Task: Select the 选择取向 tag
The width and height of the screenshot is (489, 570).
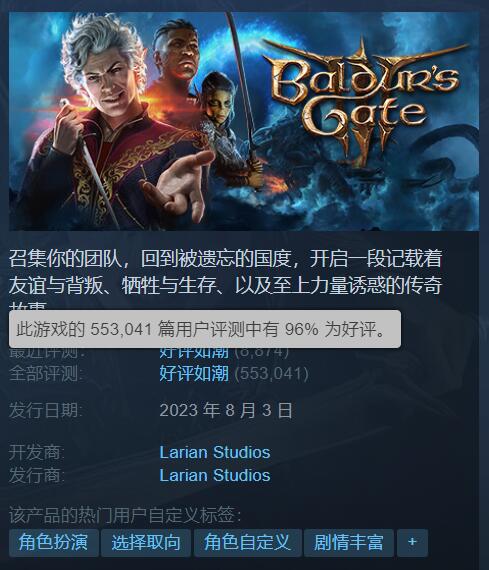Action: [x=146, y=543]
